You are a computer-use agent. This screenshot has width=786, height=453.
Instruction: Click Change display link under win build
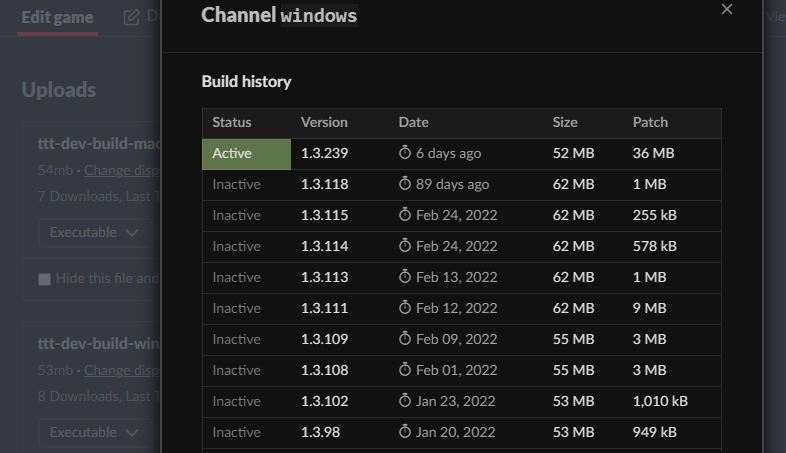[x=121, y=370]
